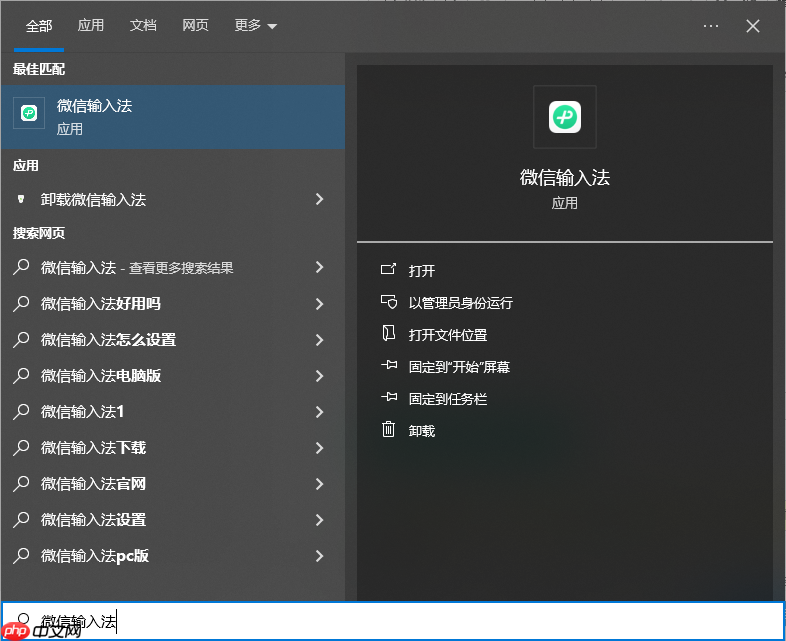
Task: Click search icon beside 微信输入法怎么设置
Action: [x=21, y=339]
